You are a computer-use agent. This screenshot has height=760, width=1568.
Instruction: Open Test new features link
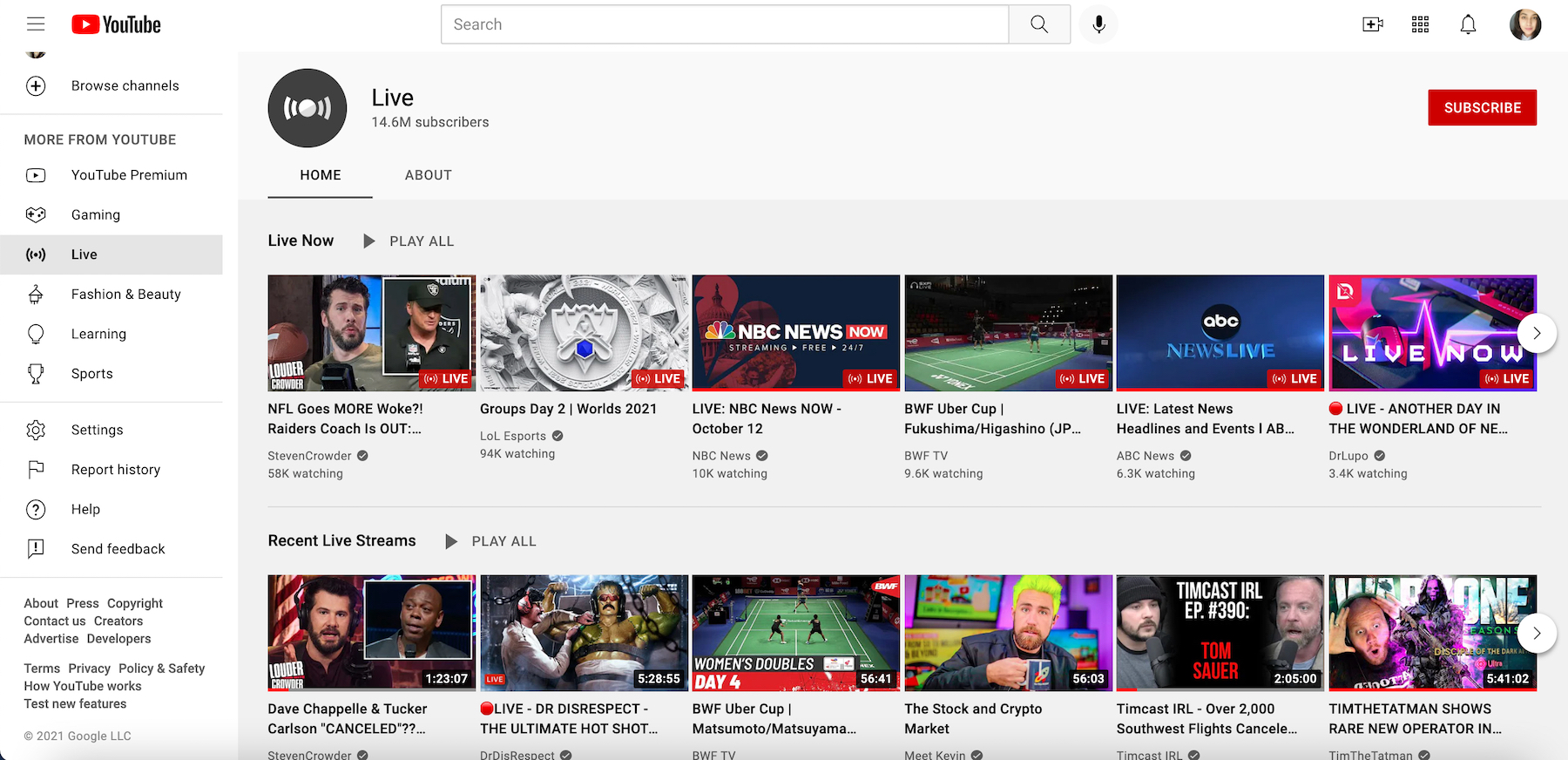pyautogui.click(x=75, y=703)
